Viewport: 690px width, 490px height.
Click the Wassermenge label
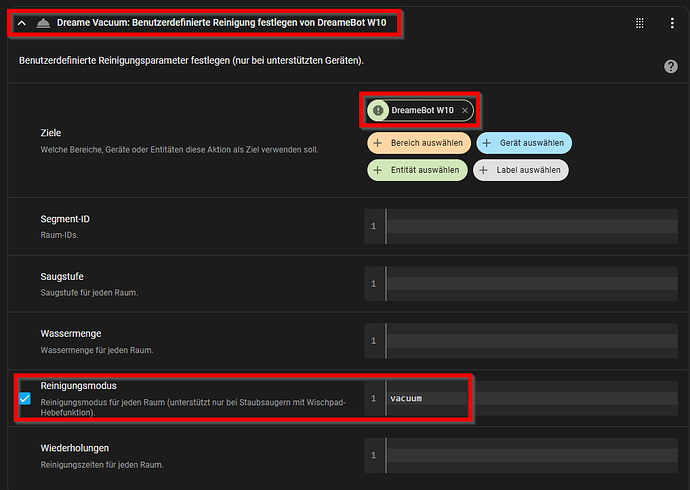pyautogui.click(x=71, y=334)
